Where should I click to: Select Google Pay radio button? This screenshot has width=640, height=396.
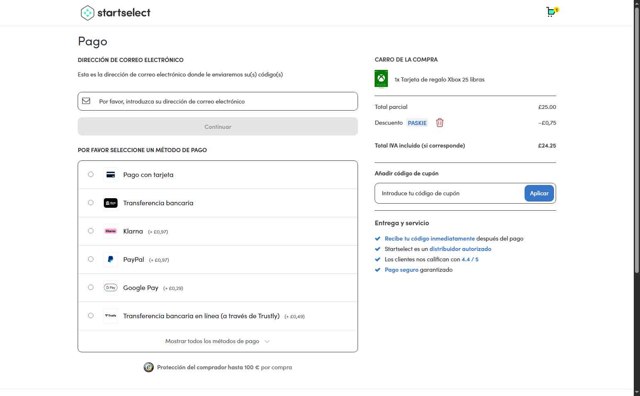[91, 287]
